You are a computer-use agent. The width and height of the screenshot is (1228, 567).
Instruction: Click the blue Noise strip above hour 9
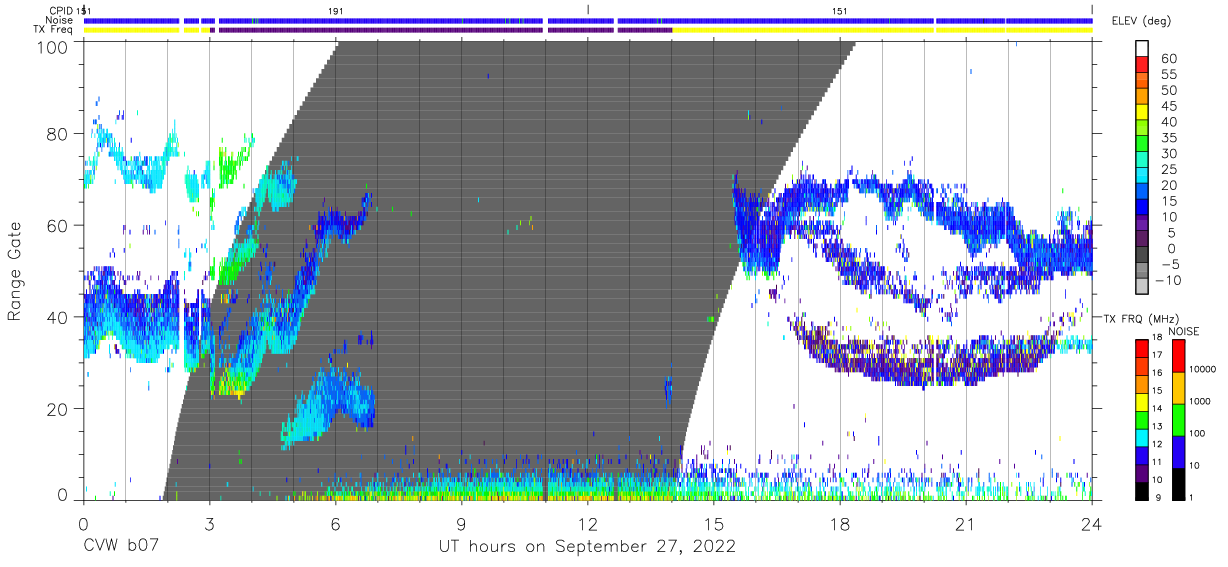[x=462, y=20]
